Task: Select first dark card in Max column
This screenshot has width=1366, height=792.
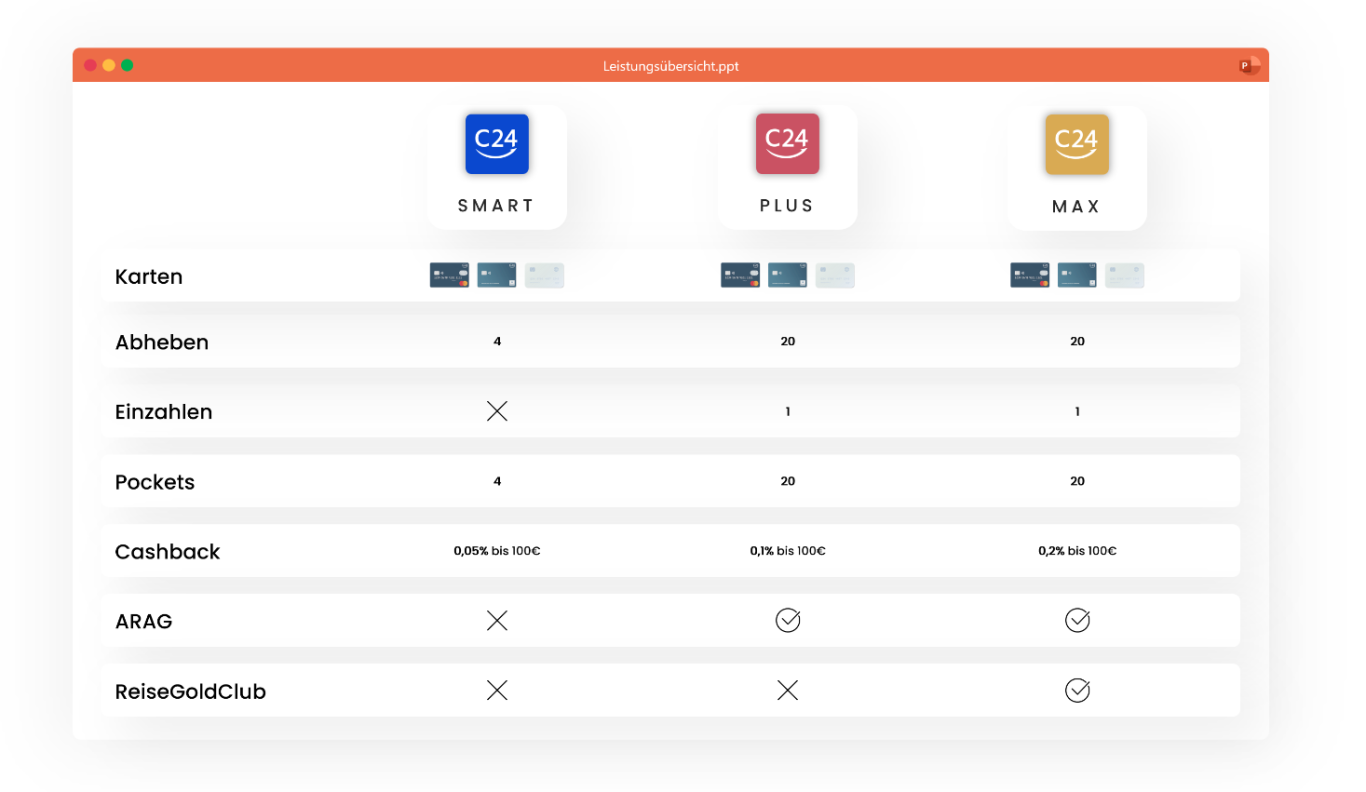Action: coord(1030,276)
